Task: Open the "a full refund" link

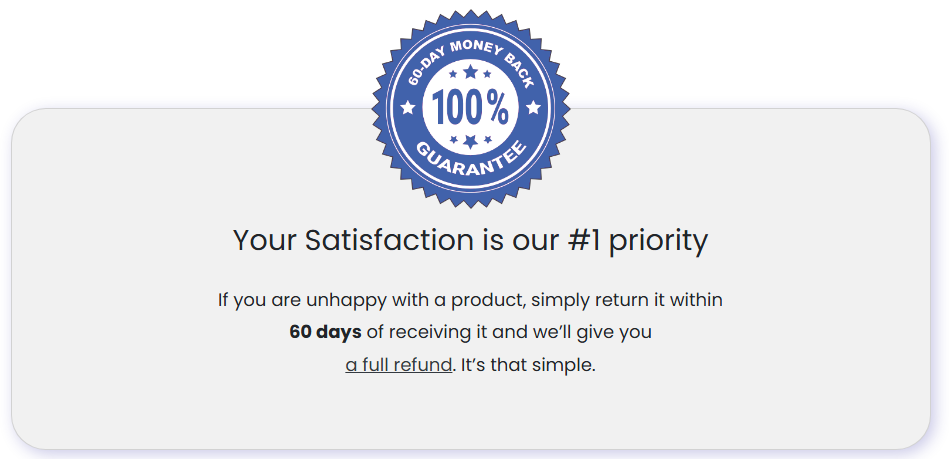Action: click(x=399, y=365)
